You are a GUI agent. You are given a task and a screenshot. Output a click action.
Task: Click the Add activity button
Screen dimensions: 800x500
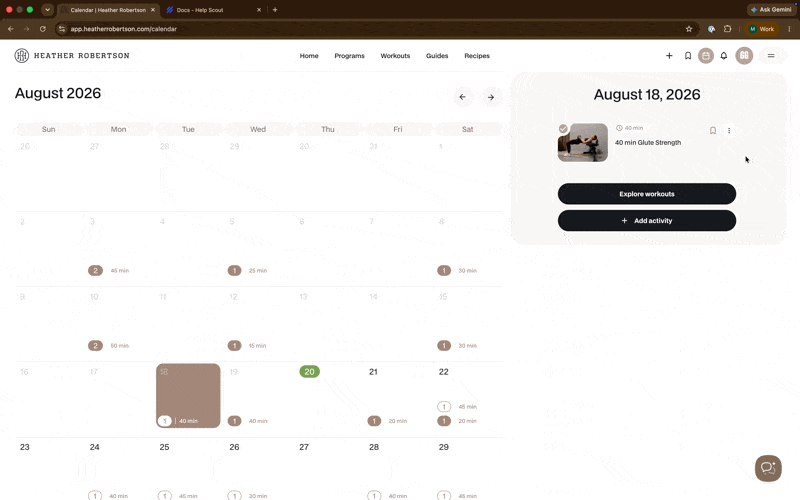point(646,220)
